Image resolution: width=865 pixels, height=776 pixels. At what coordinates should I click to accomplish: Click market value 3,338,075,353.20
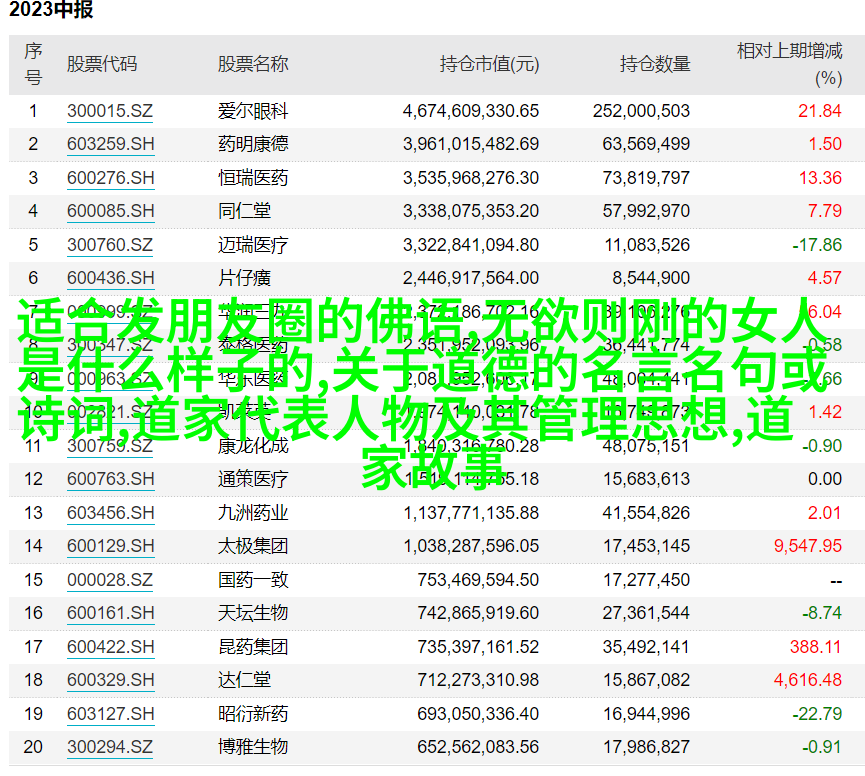point(471,211)
